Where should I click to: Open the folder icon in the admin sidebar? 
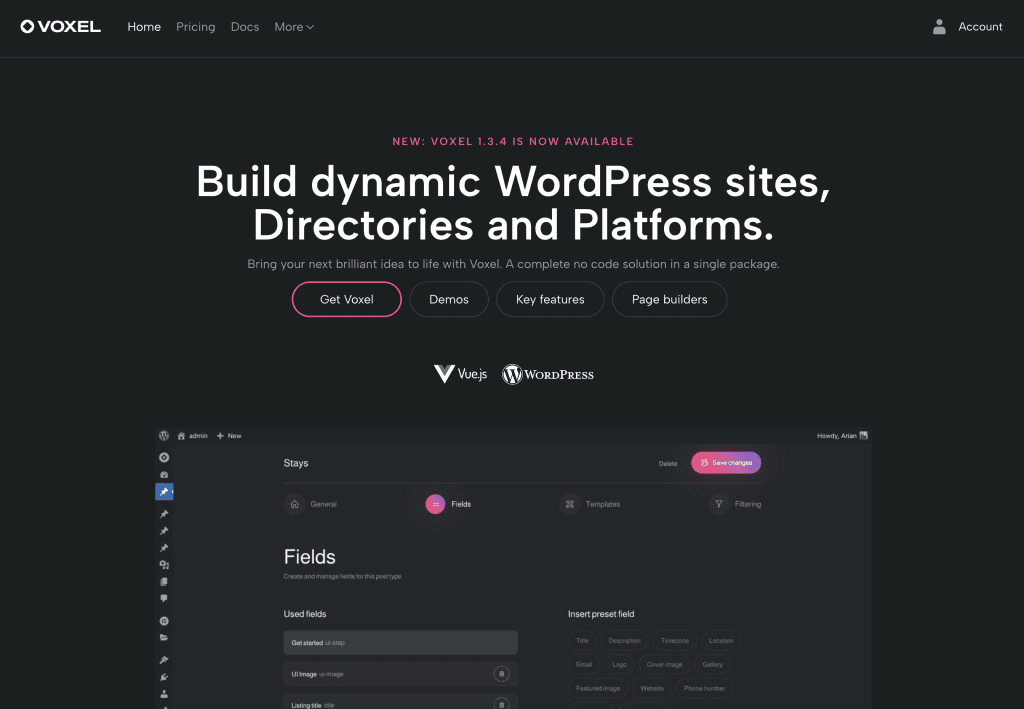pyautogui.click(x=164, y=638)
